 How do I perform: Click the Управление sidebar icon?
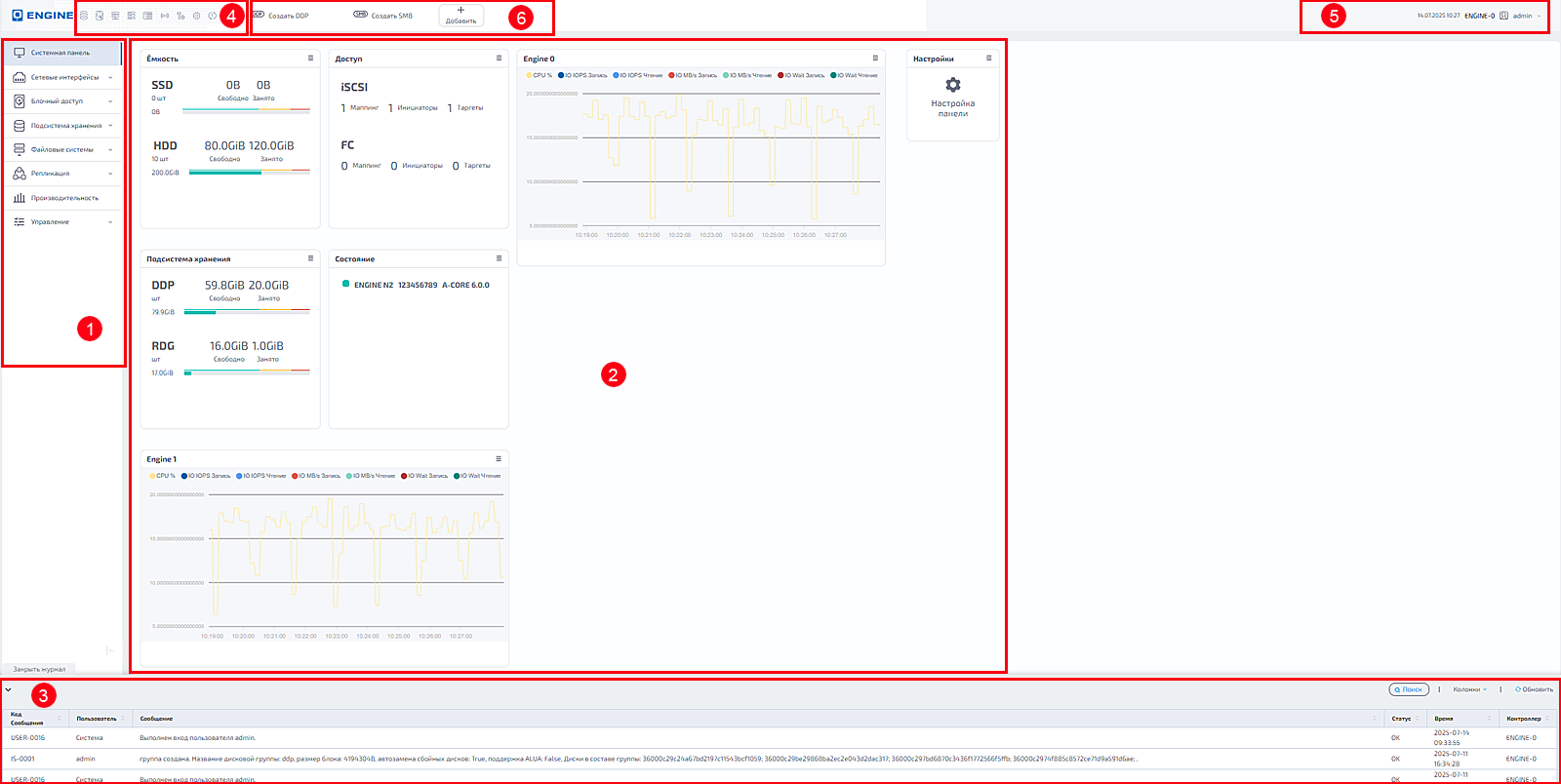click(19, 222)
